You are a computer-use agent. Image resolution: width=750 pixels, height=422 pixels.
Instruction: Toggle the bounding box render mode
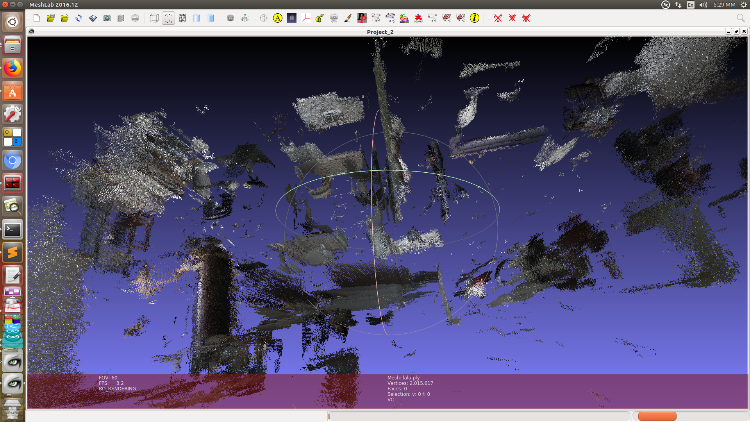click(x=154, y=18)
